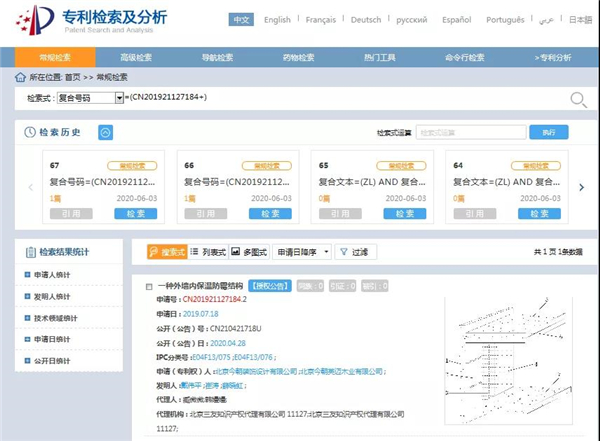Select 中文 language

click(241, 20)
